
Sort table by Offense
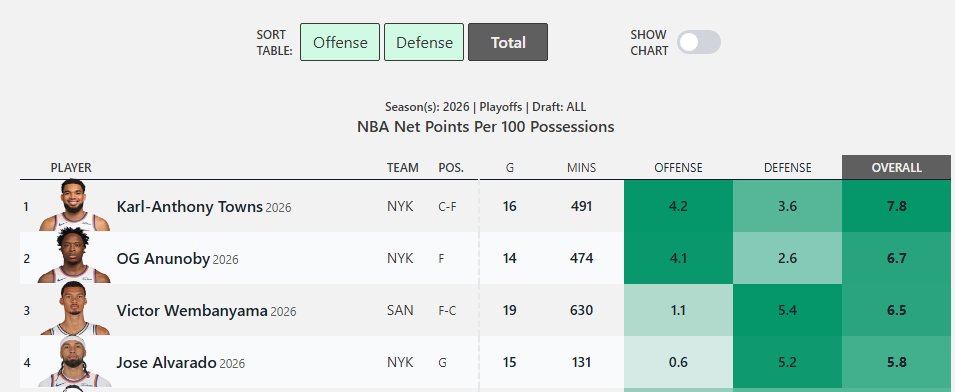pos(340,42)
